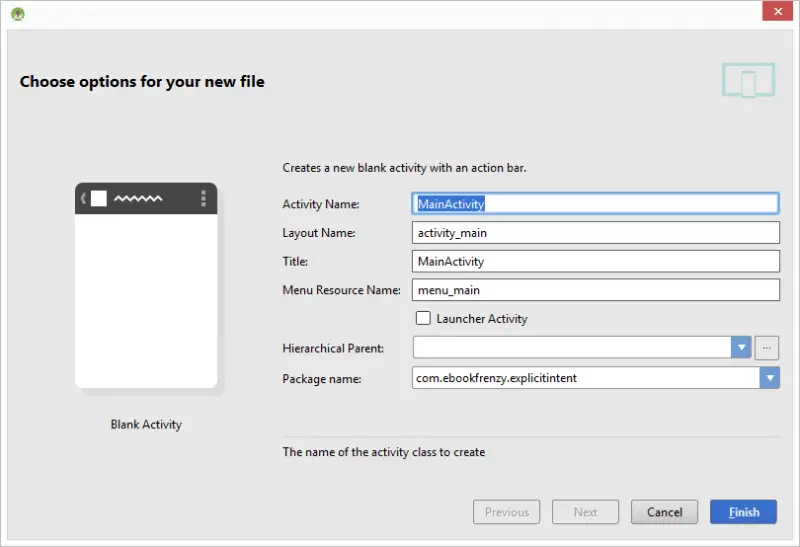Open the Hierarchical Parent browse button
The width and height of the screenshot is (800, 547).
click(767, 348)
